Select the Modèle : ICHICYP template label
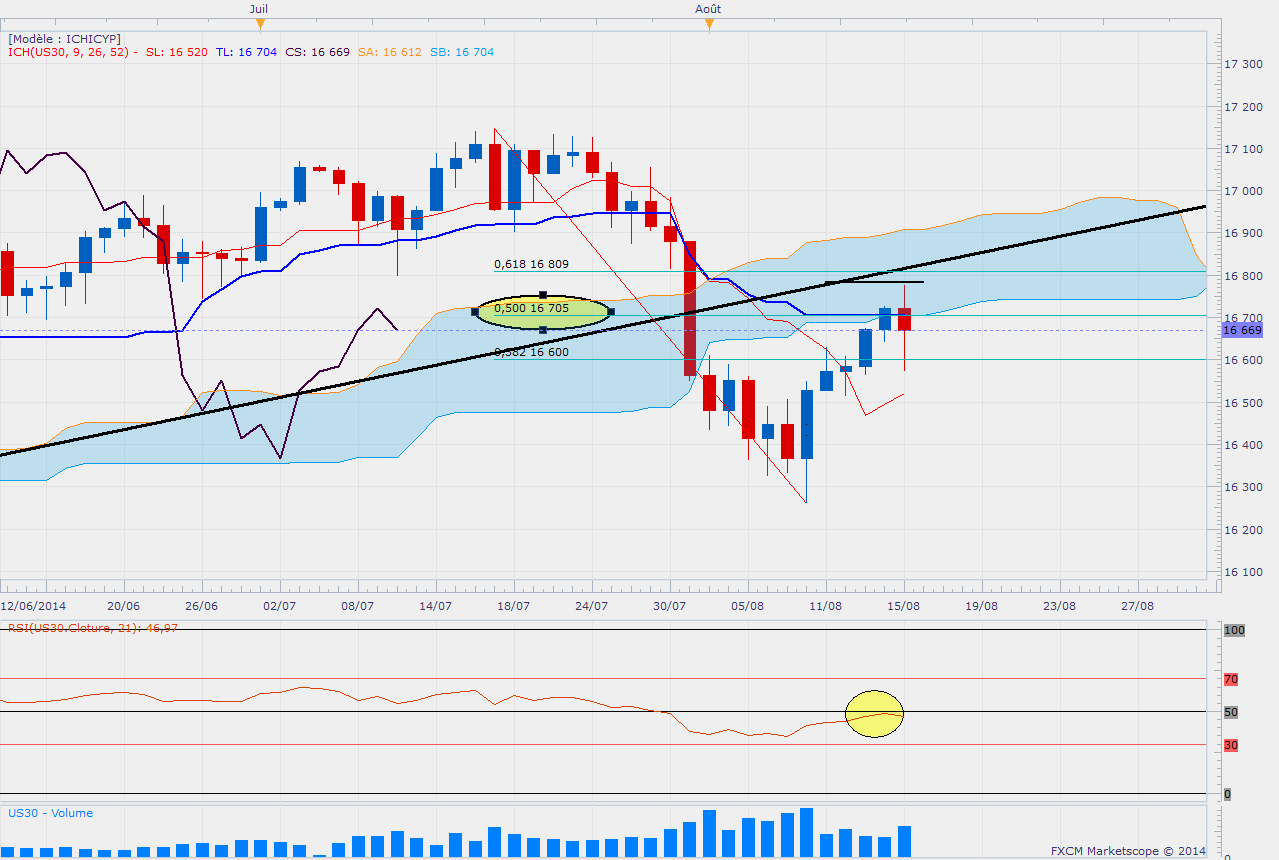1279x860 pixels. (x=64, y=38)
